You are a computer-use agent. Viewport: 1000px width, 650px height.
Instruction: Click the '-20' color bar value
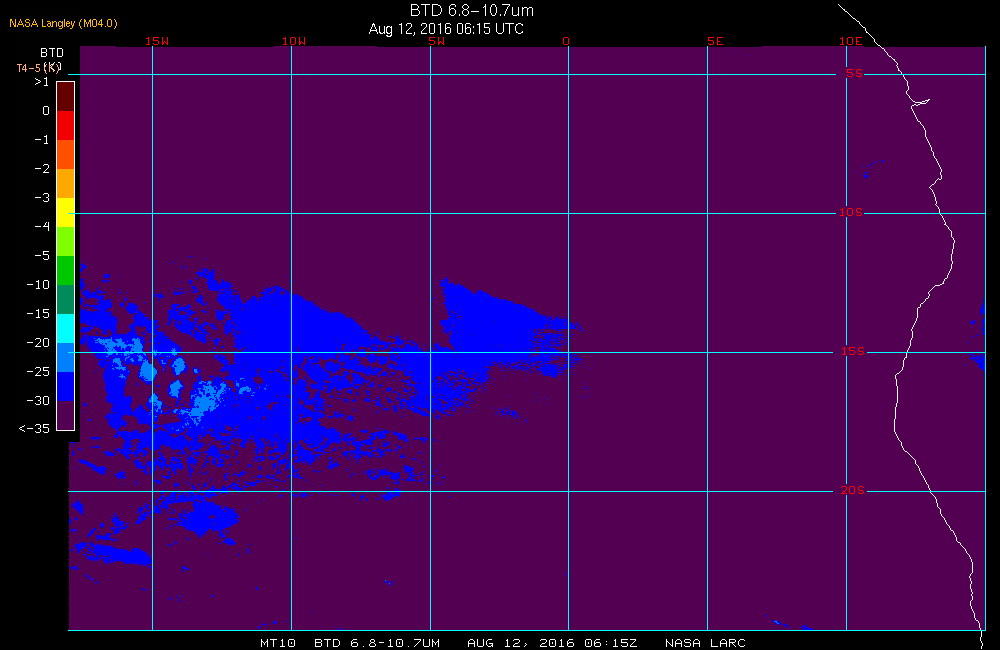pyautogui.click(x=38, y=343)
